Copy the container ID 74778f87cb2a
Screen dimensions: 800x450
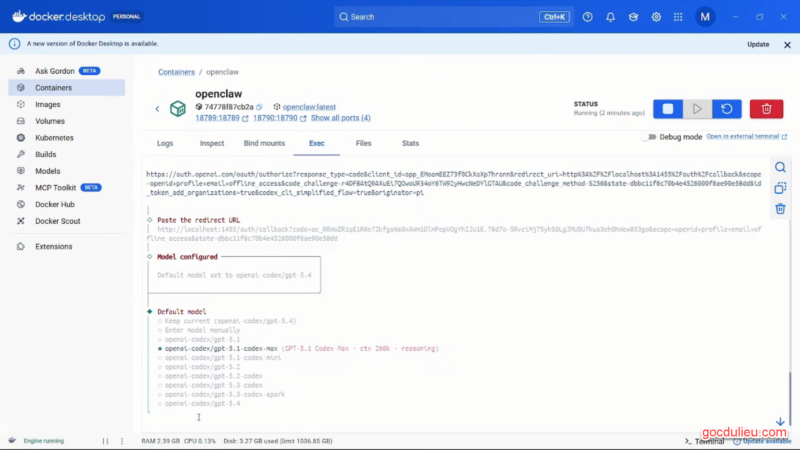pyautogui.click(x=259, y=106)
